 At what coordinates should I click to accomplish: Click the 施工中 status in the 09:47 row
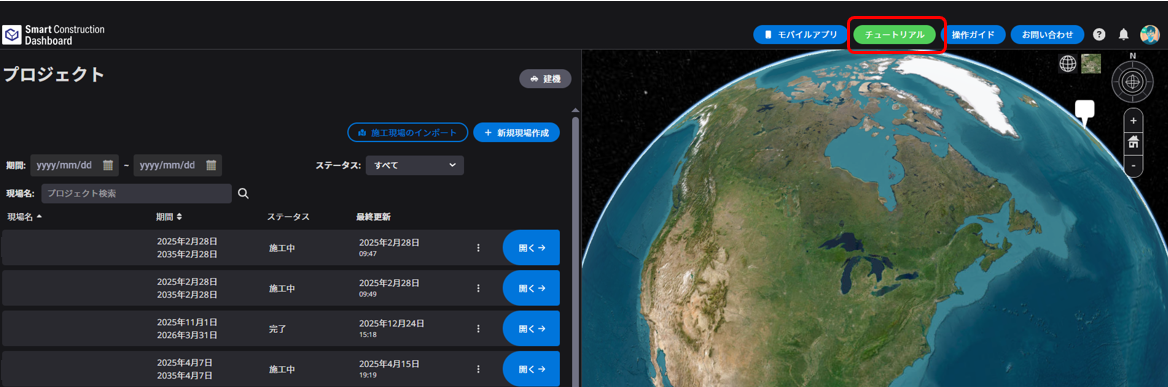tap(282, 248)
